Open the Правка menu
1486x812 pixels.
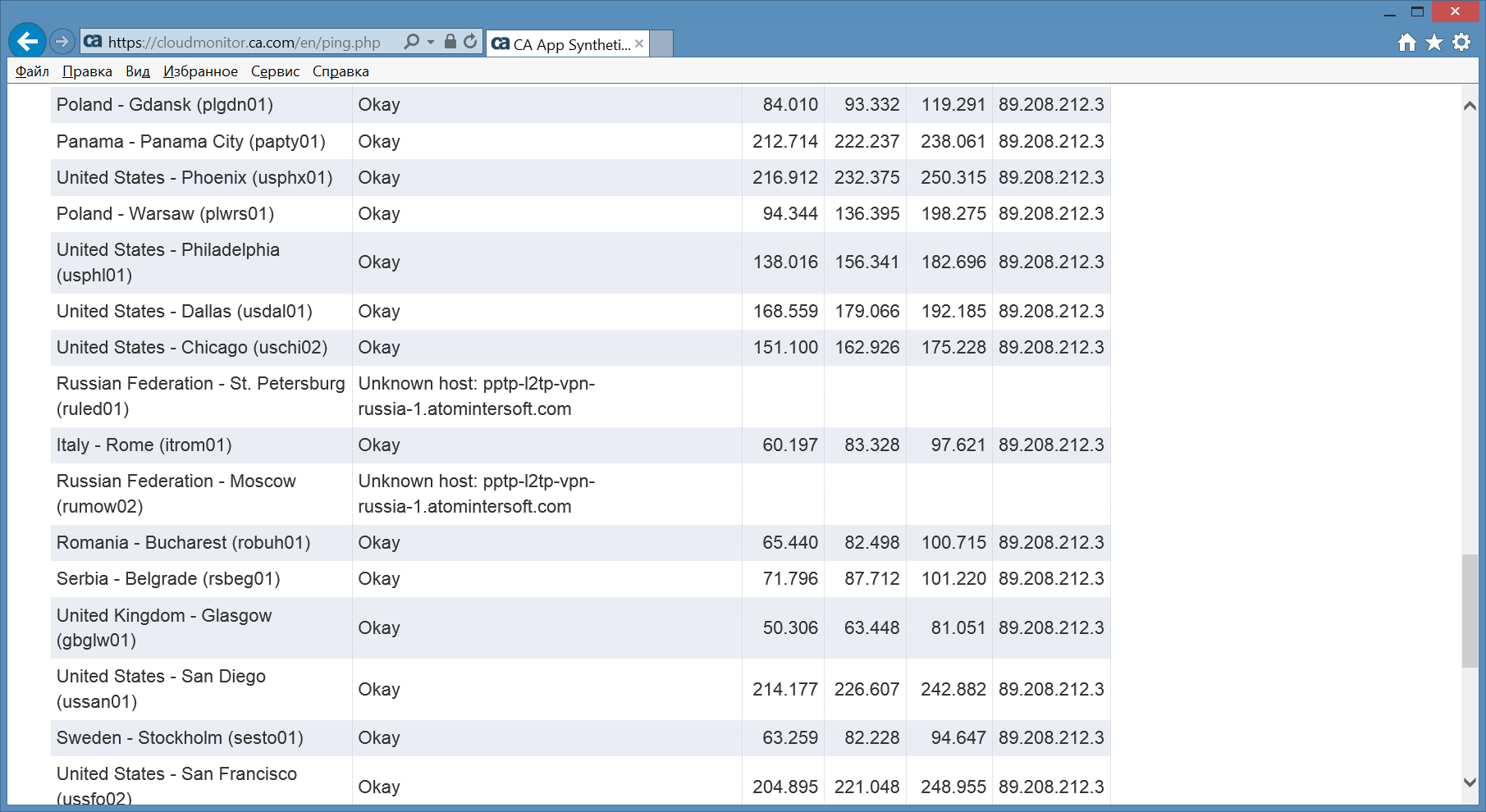click(x=87, y=71)
